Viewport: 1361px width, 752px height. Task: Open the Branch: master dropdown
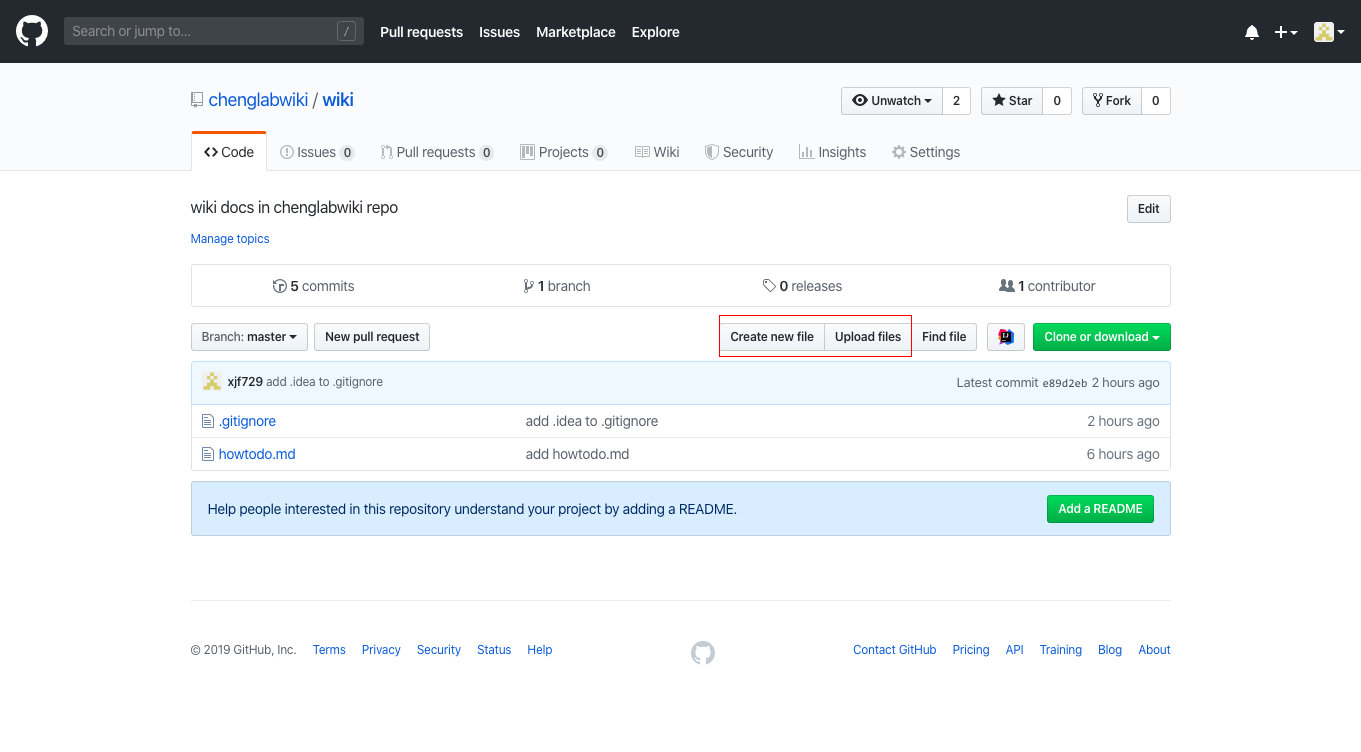coord(249,337)
